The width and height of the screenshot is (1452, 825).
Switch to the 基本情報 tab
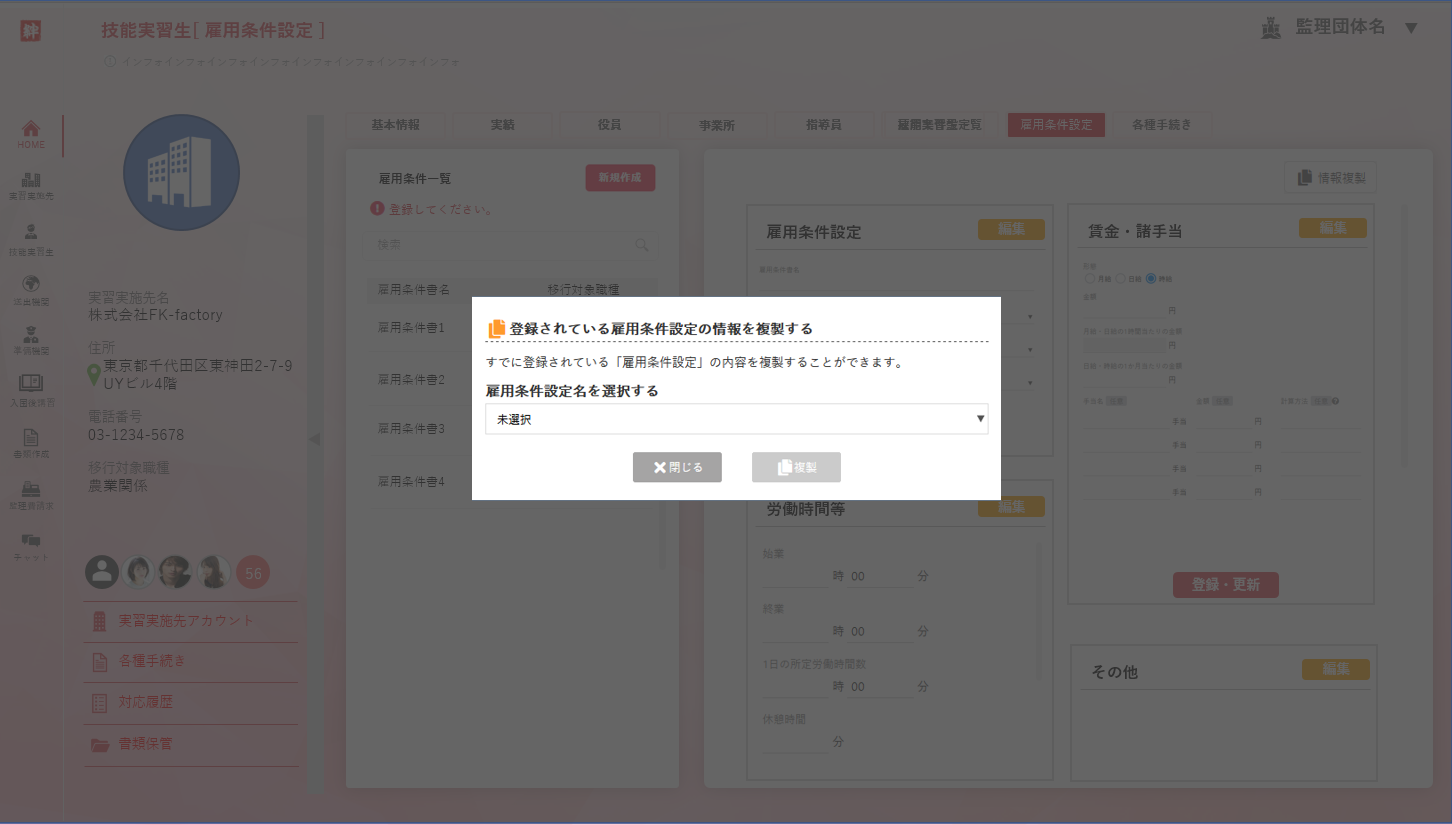click(396, 124)
